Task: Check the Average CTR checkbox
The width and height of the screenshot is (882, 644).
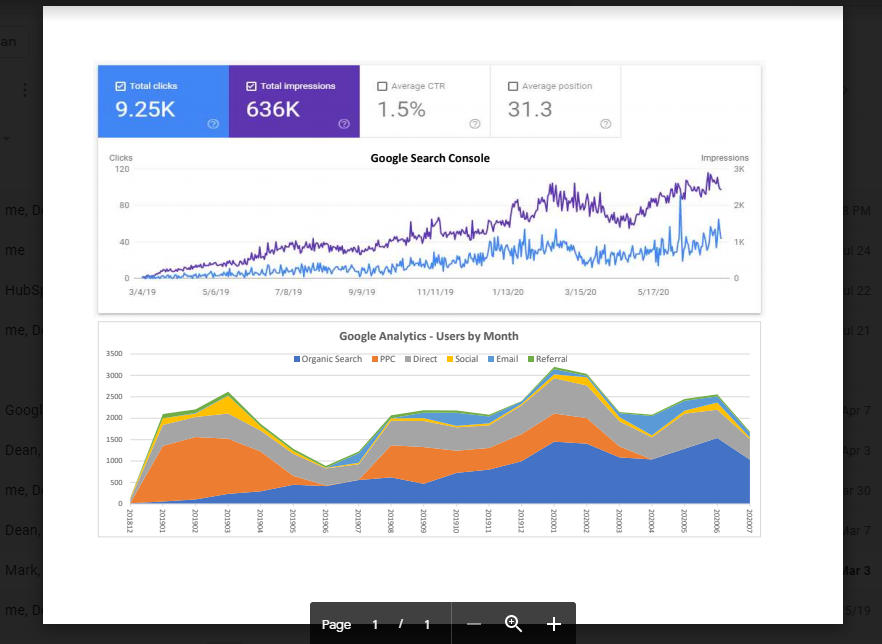Action: click(382, 86)
